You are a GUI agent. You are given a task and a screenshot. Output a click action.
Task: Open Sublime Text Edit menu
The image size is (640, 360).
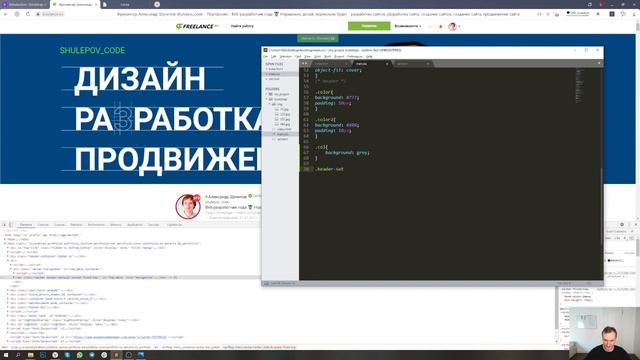[273, 56]
